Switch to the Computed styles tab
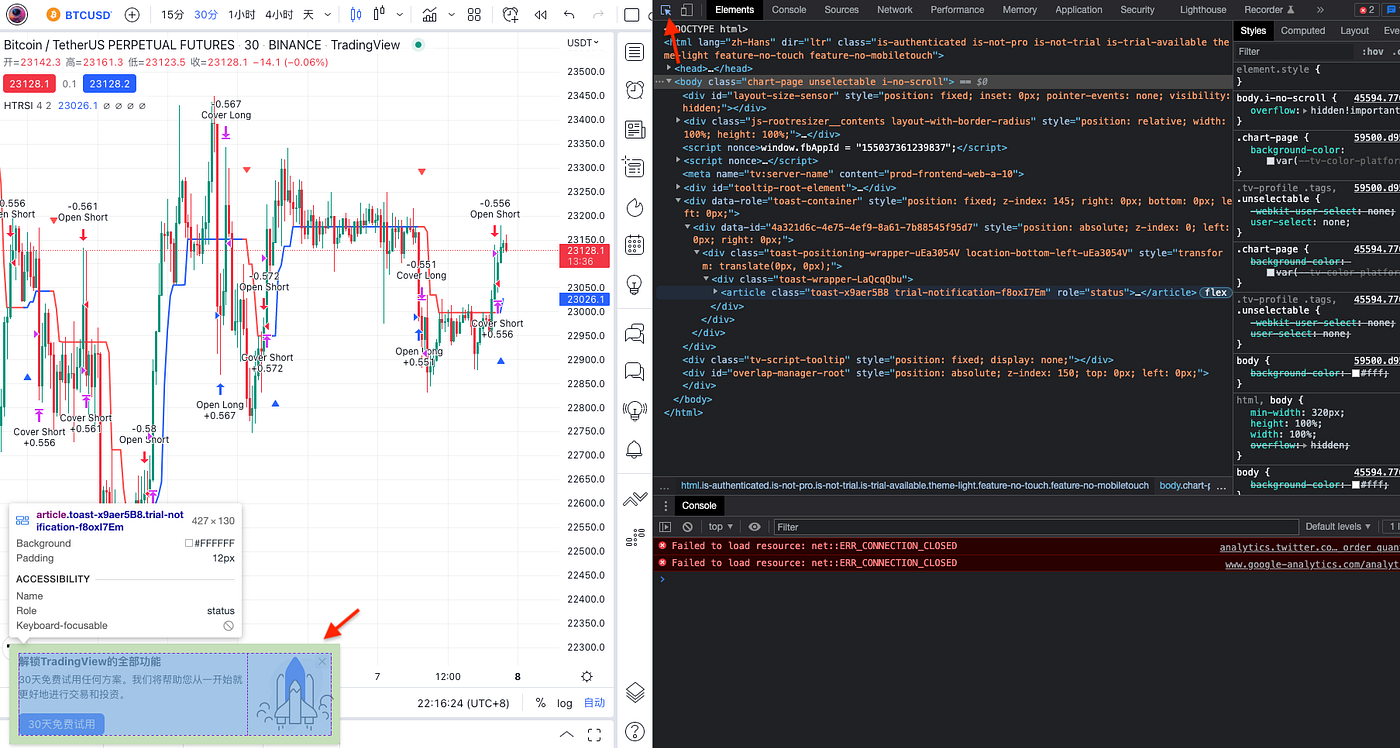 click(1302, 30)
